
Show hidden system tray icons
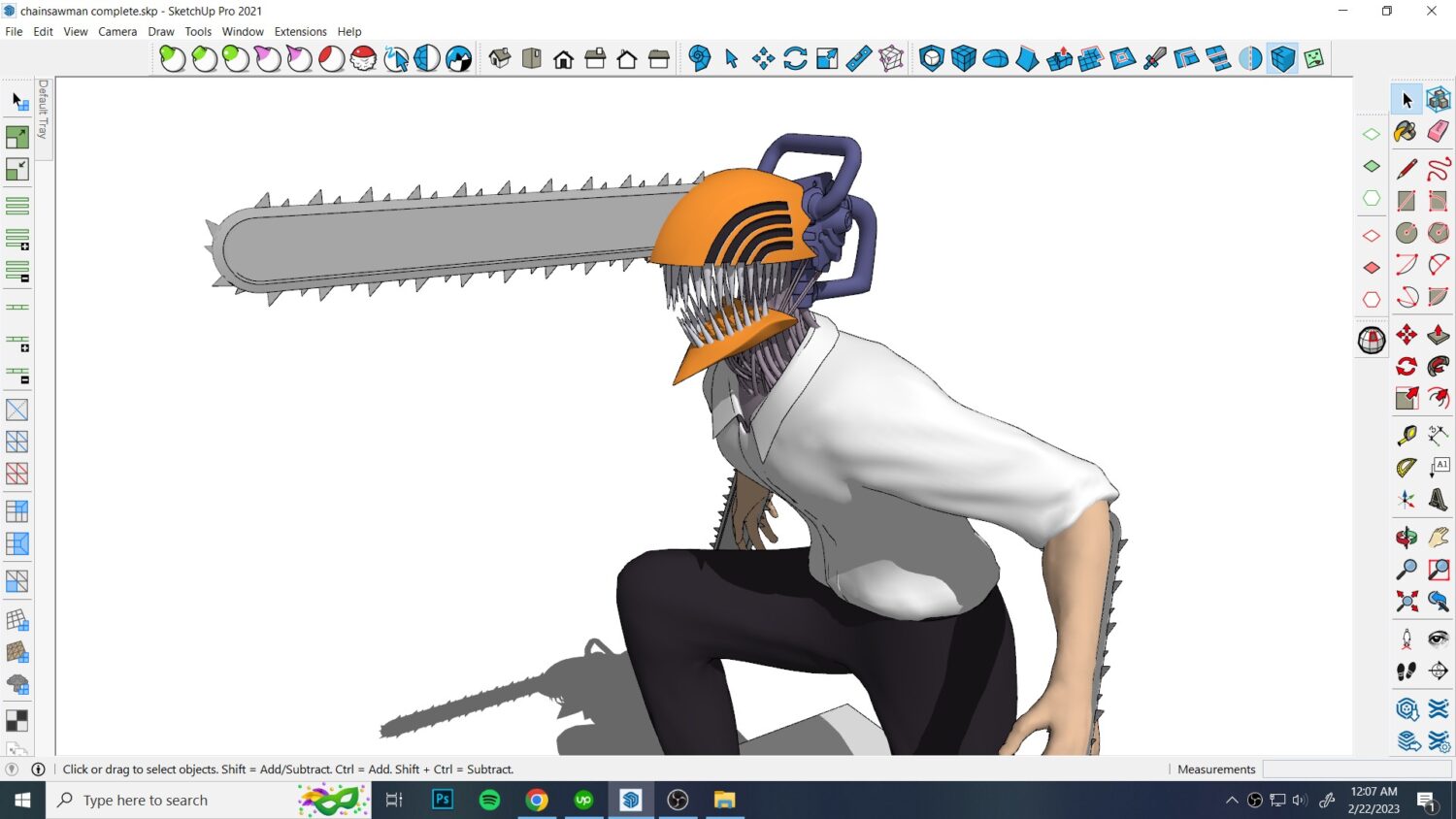pyautogui.click(x=1232, y=801)
